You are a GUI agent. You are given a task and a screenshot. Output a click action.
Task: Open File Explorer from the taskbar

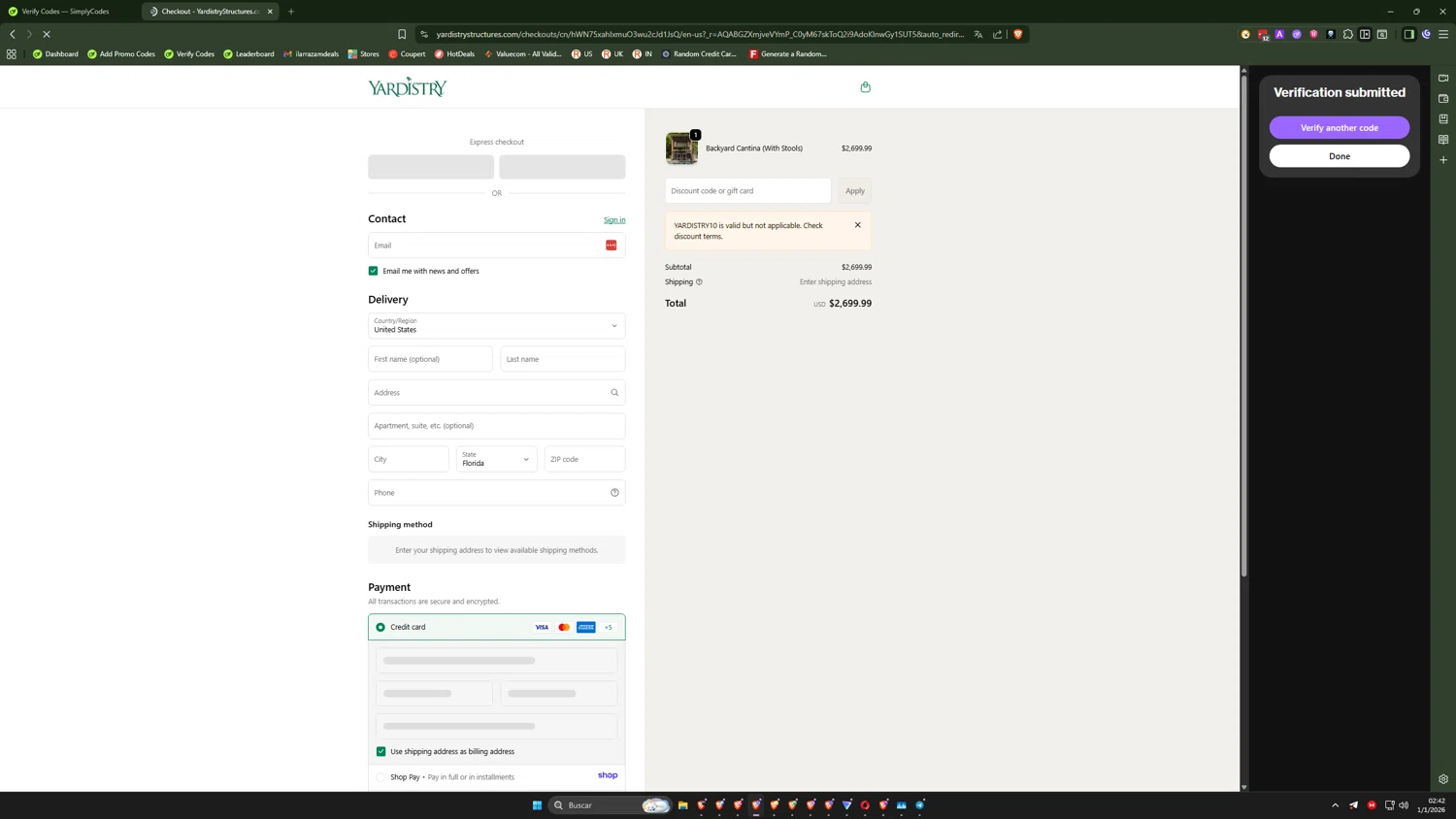coord(683,805)
